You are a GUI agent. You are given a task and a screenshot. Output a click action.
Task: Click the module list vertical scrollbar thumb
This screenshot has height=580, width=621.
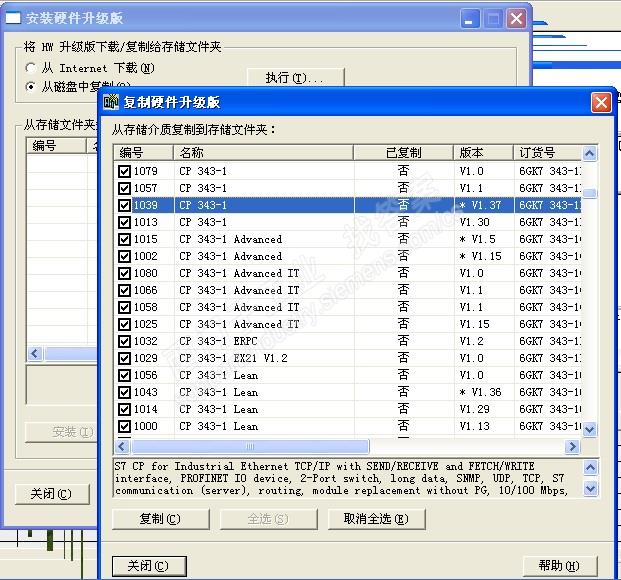(590, 193)
